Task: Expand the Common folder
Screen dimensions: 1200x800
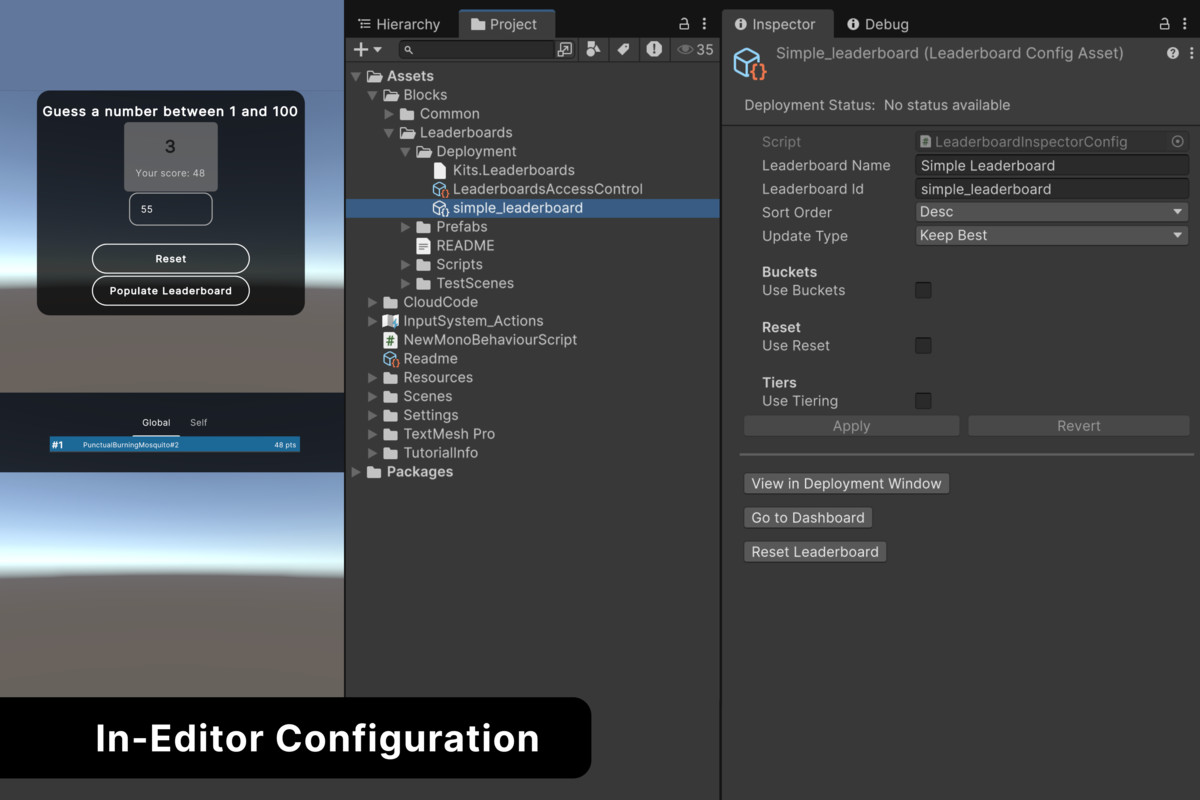Action: pyautogui.click(x=390, y=114)
